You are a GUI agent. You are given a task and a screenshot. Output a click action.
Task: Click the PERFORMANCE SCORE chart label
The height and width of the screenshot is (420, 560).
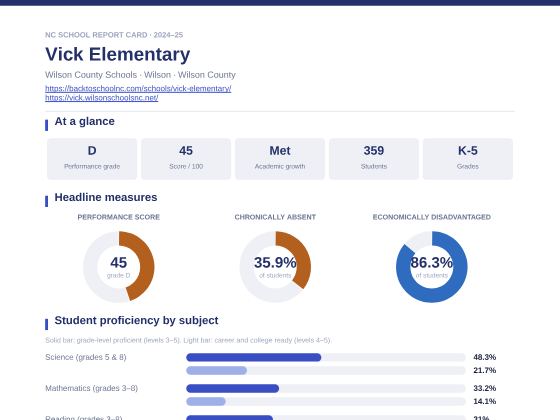coord(119,217)
